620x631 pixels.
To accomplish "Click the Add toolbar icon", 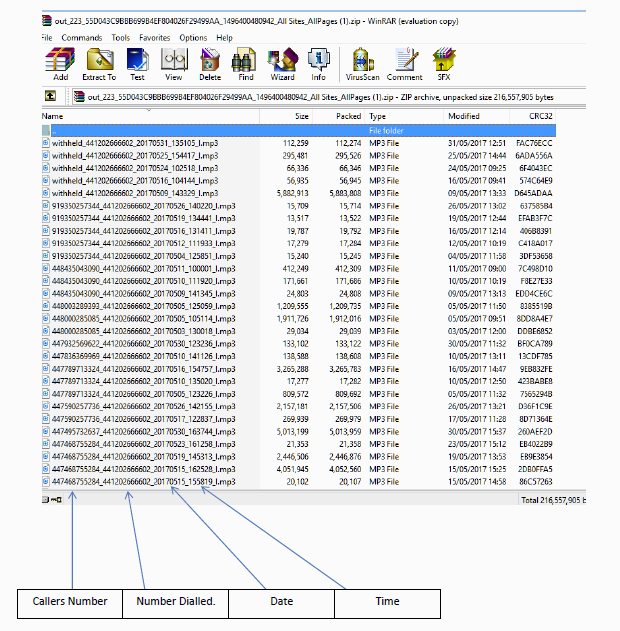I will [60, 64].
